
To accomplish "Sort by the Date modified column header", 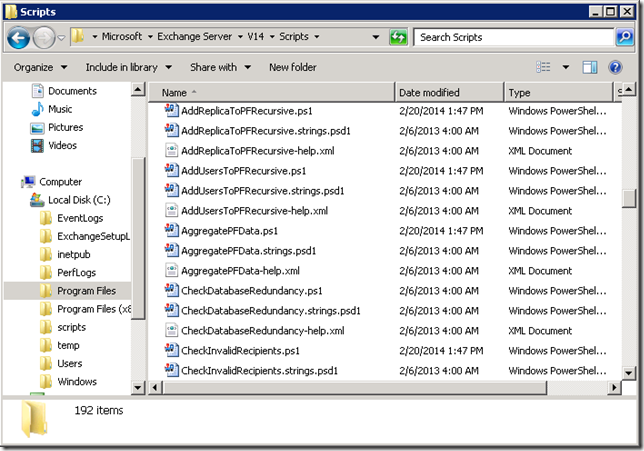I will (x=449, y=92).
